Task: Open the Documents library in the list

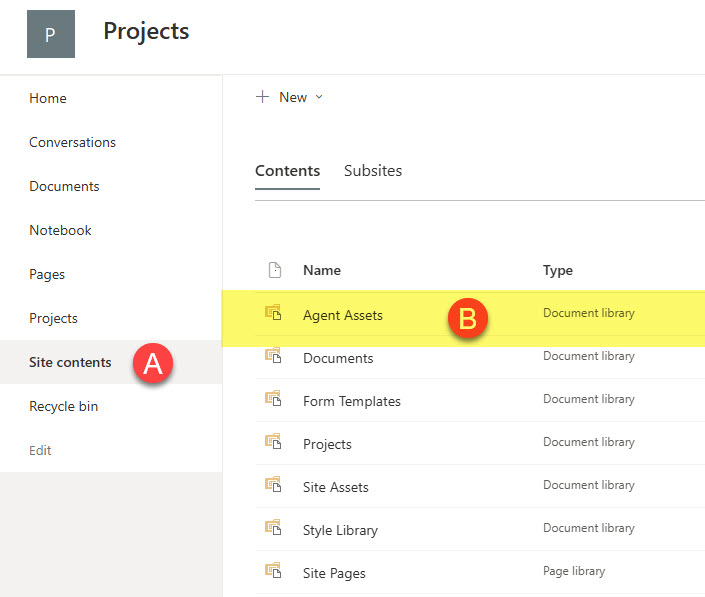Action: [x=338, y=358]
